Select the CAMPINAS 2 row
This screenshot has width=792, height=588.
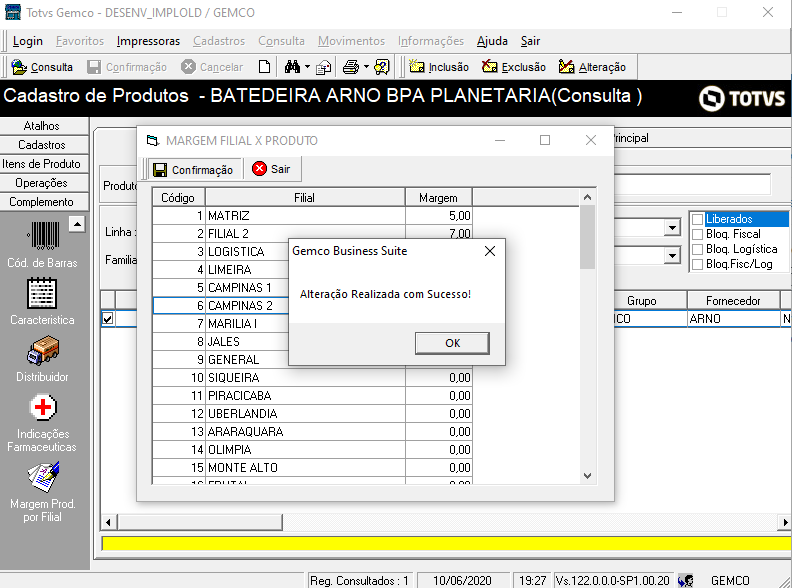(220, 306)
